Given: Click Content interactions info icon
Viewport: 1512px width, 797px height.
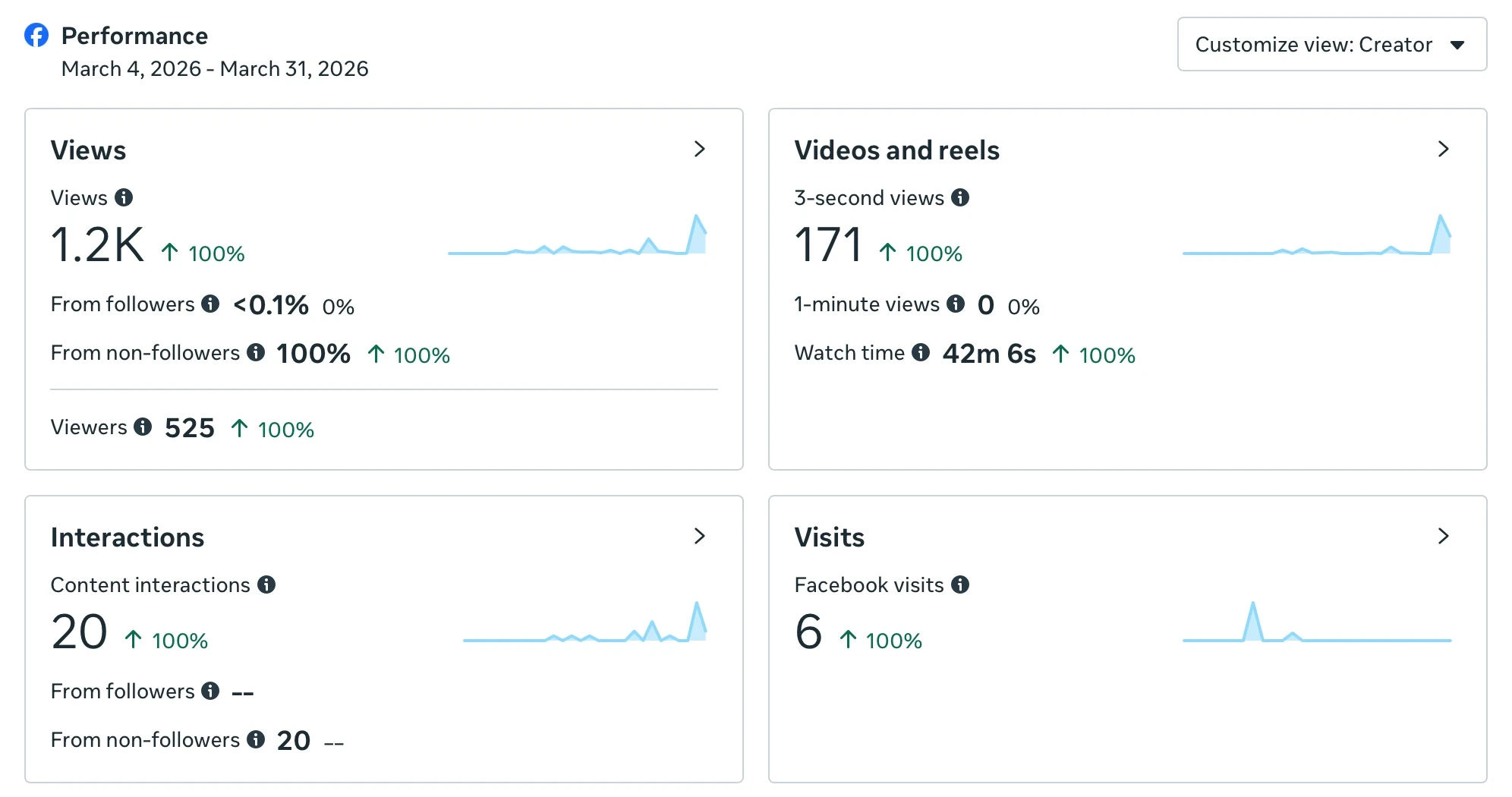Looking at the screenshot, I should click(266, 585).
